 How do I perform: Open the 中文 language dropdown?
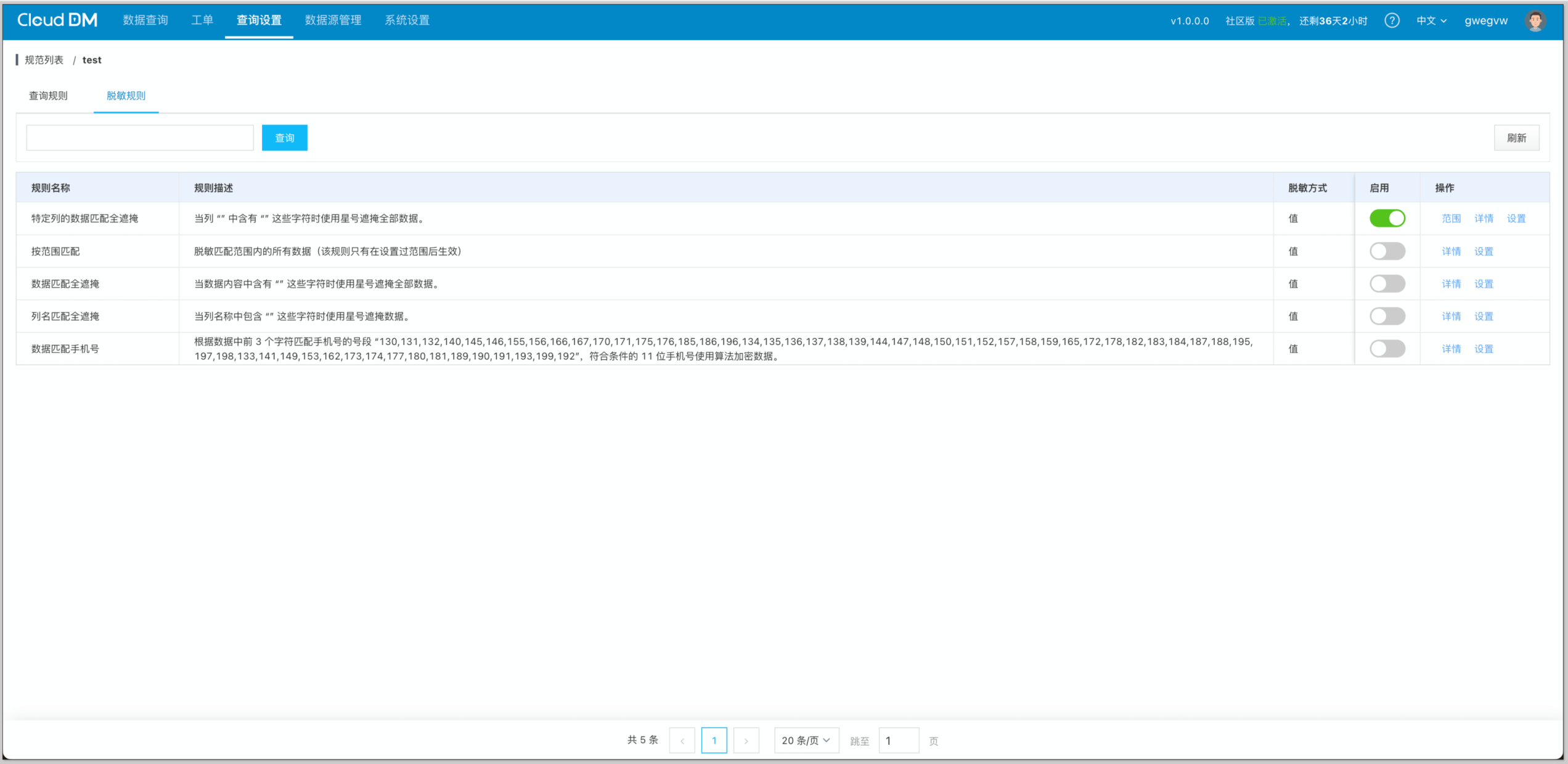pyautogui.click(x=1431, y=20)
